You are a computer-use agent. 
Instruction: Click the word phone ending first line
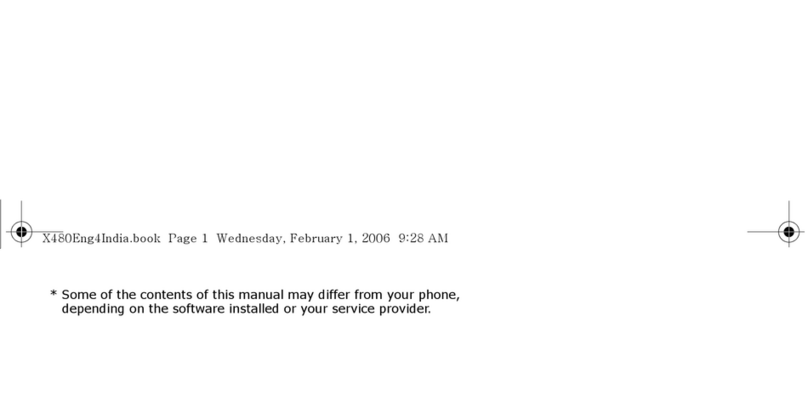point(439,295)
